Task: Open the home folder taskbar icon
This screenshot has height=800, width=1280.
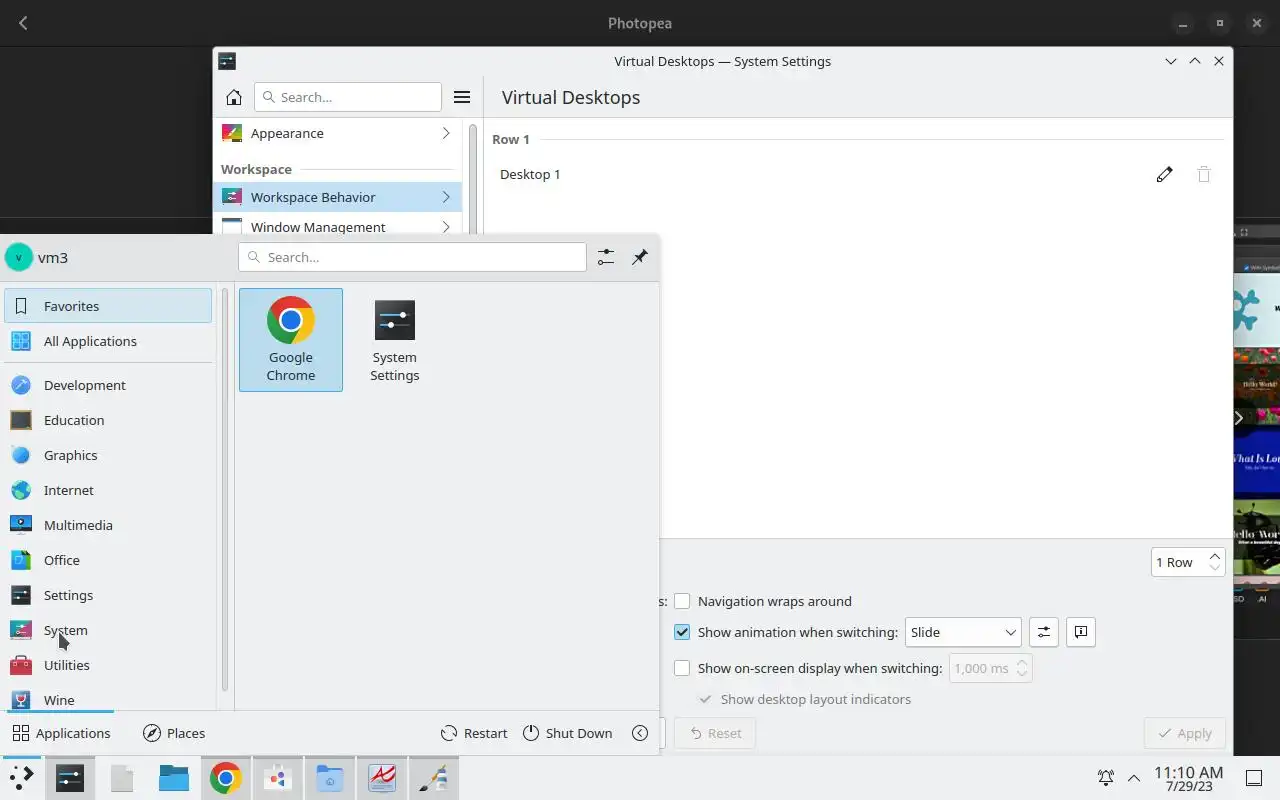Action: point(330,778)
